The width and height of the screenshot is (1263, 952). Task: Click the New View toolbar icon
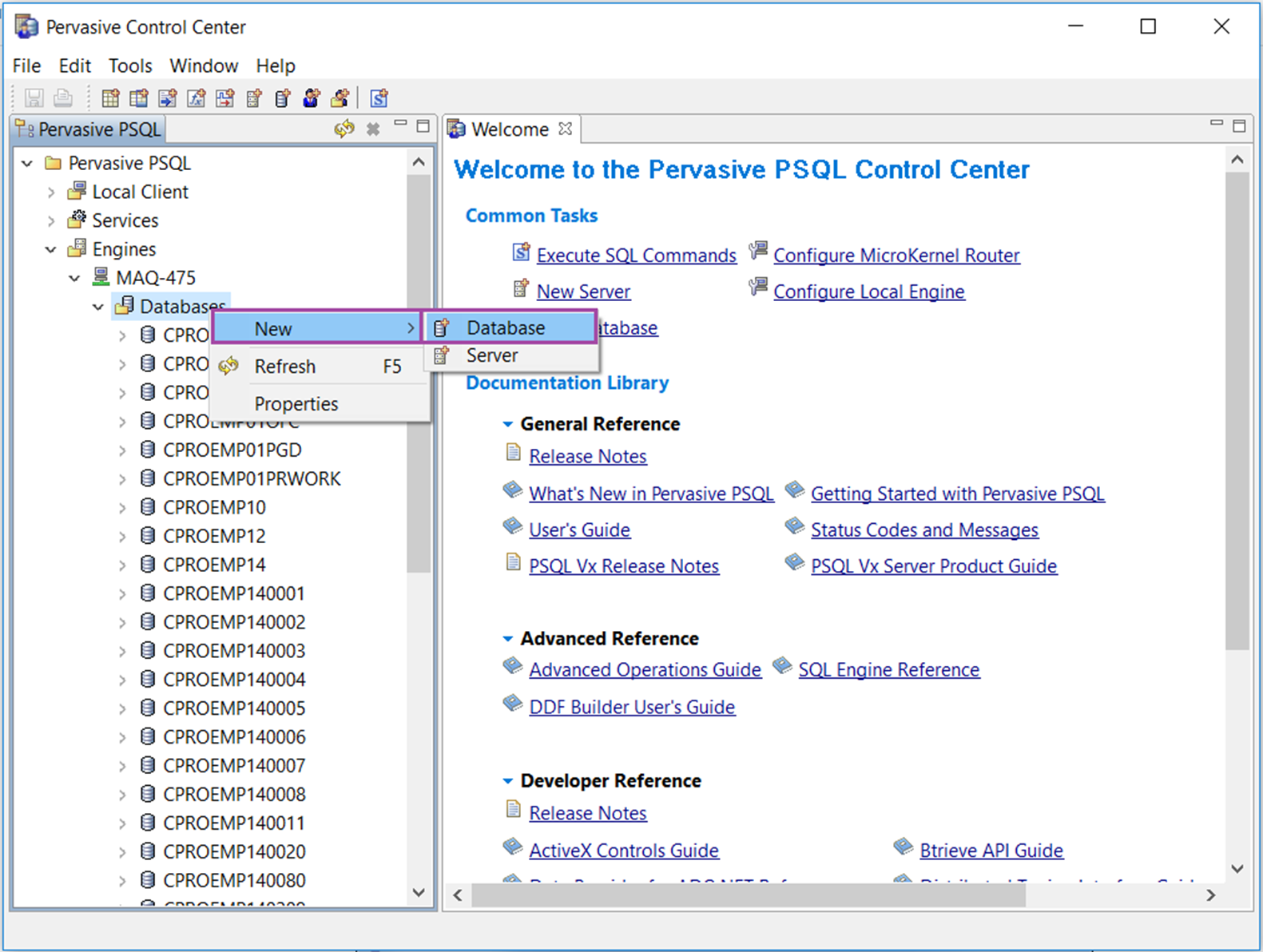click(x=139, y=98)
